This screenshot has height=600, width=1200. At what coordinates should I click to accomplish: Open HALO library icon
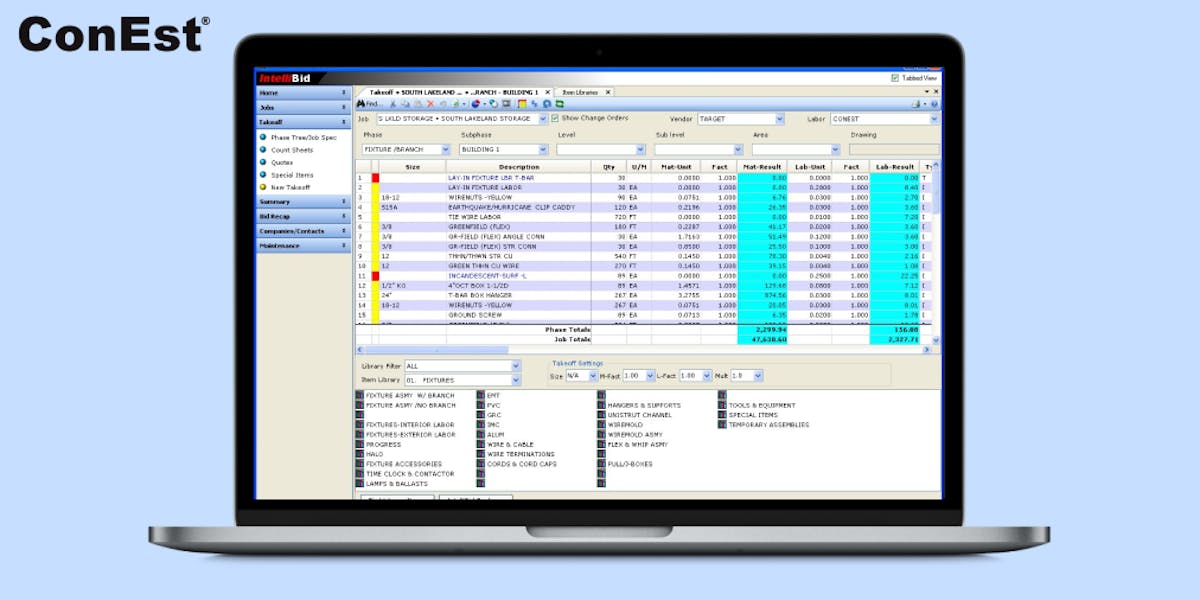360,454
